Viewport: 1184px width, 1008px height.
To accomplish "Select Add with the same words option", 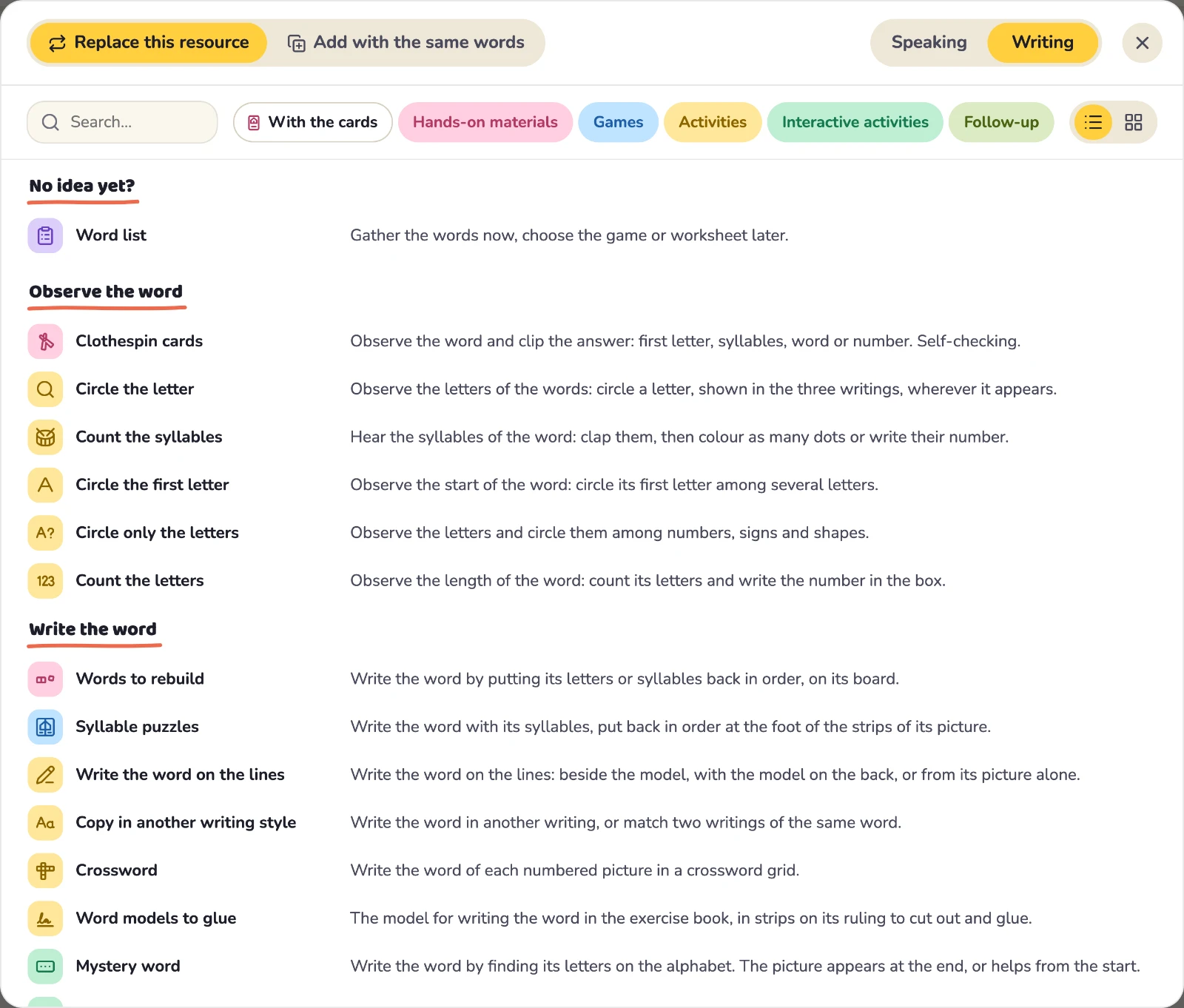I will (406, 42).
